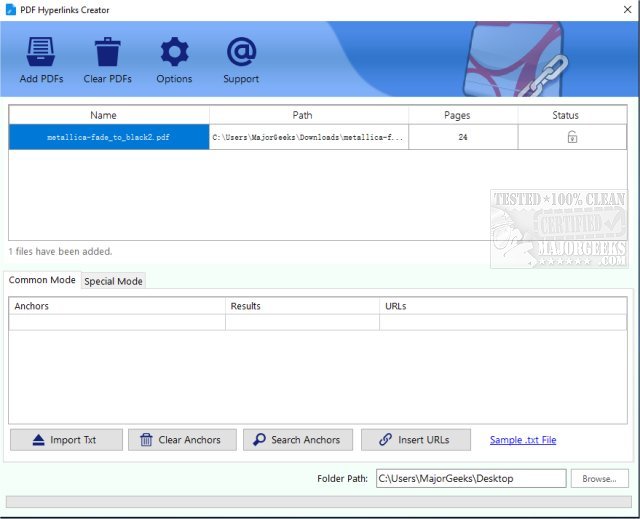Click the Name column header
640x519 pixels.
(x=103, y=115)
